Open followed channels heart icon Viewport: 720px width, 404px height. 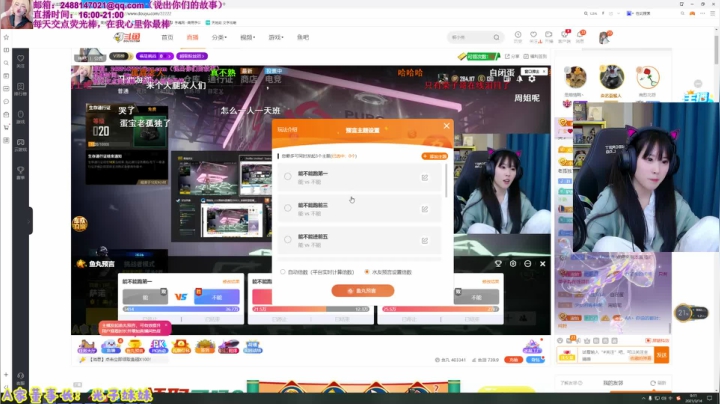point(533,36)
